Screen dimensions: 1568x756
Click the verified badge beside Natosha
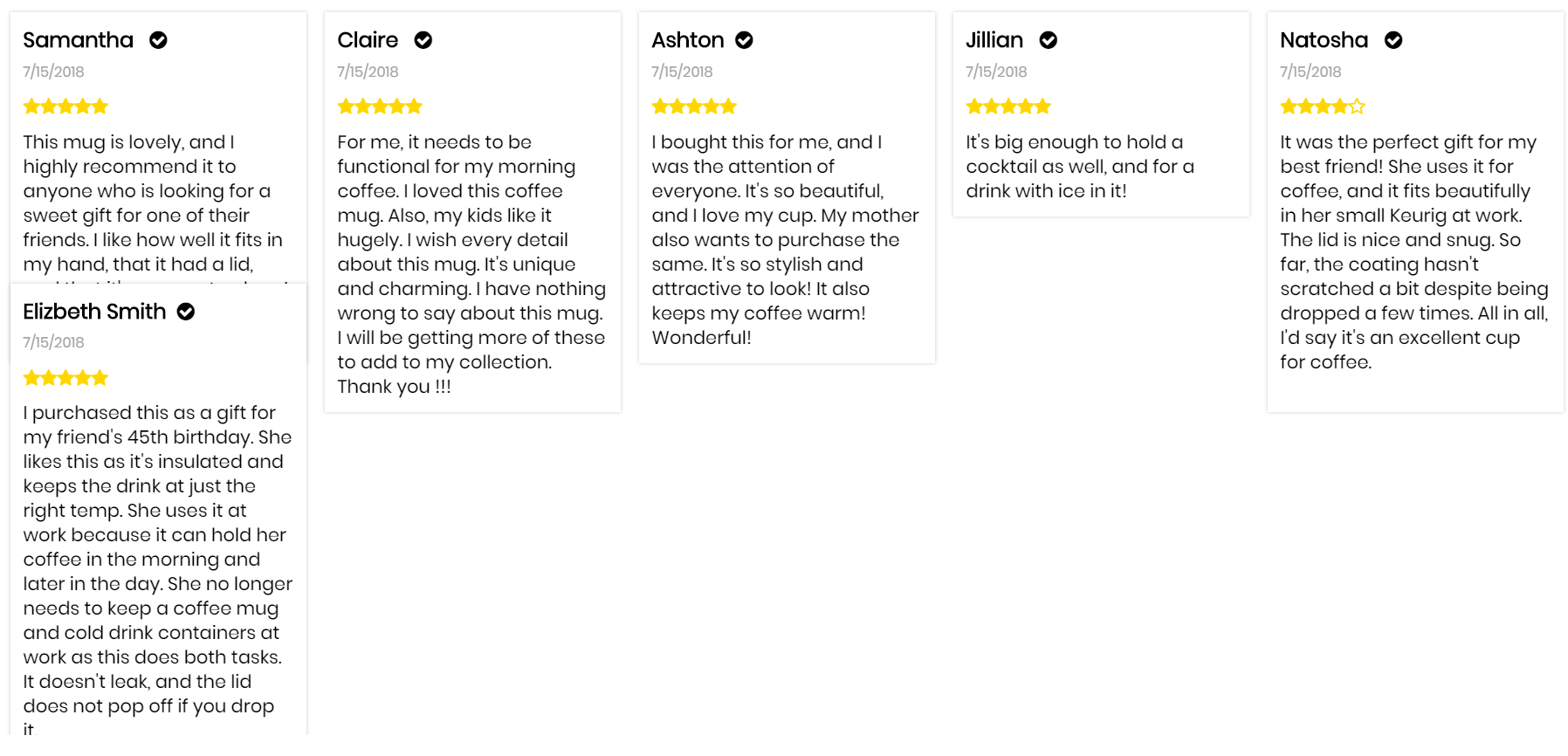click(1393, 40)
